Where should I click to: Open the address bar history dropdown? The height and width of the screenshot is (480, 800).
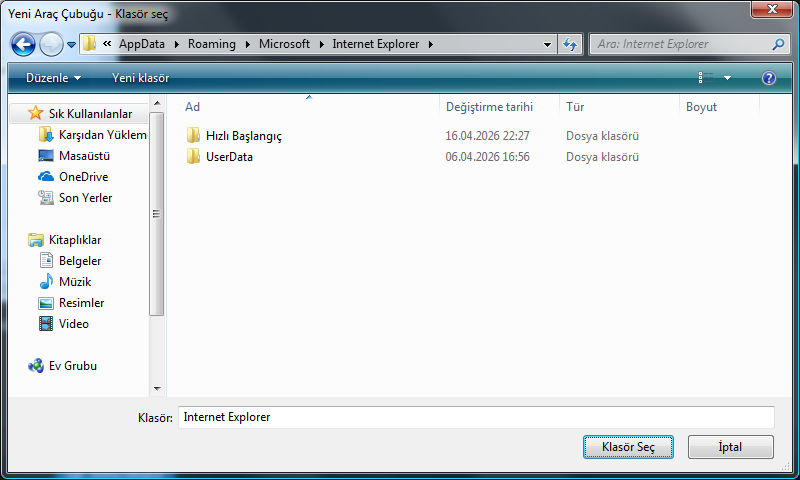pyautogui.click(x=547, y=44)
